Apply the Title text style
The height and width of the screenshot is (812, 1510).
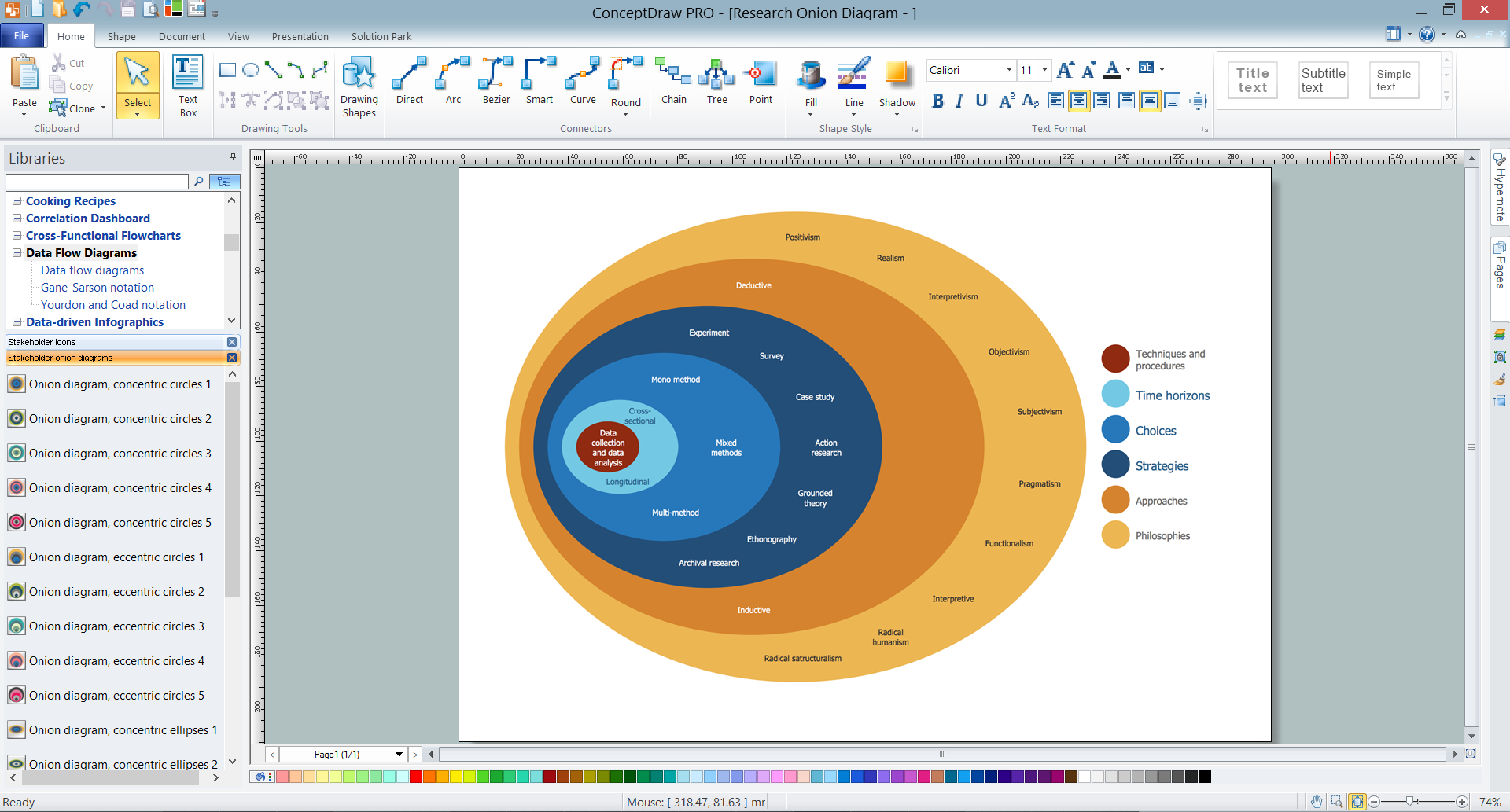pos(1253,80)
